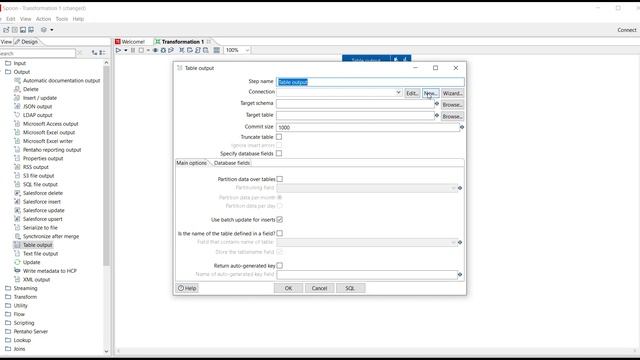Click the Preview transformation eye icon
The height and width of the screenshot is (360, 640).
[x=156, y=50]
